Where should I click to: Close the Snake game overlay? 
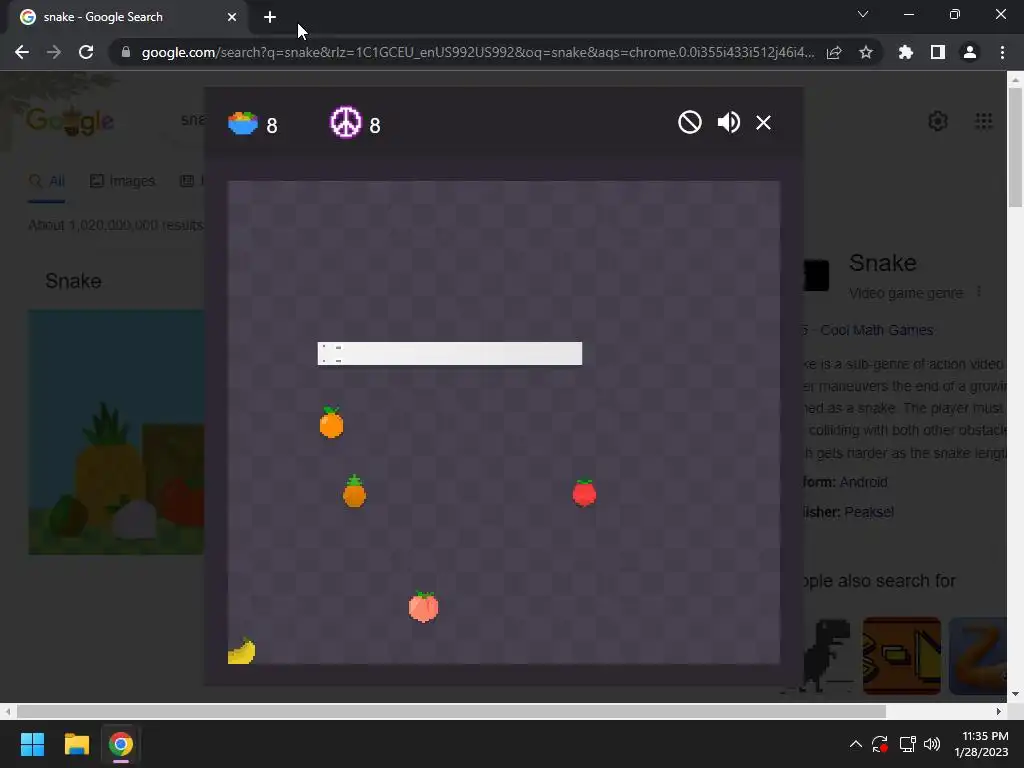point(763,122)
